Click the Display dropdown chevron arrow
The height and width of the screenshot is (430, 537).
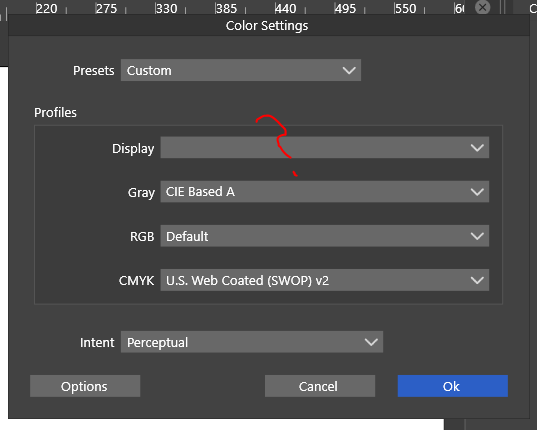tap(477, 148)
